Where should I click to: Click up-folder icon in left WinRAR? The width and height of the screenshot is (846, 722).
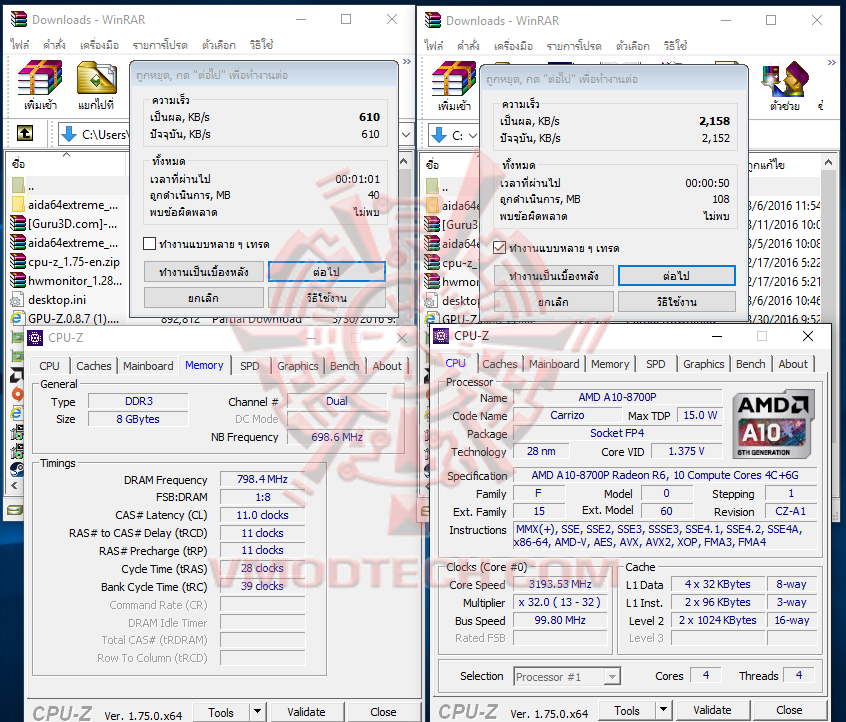click(x=25, y=133)
